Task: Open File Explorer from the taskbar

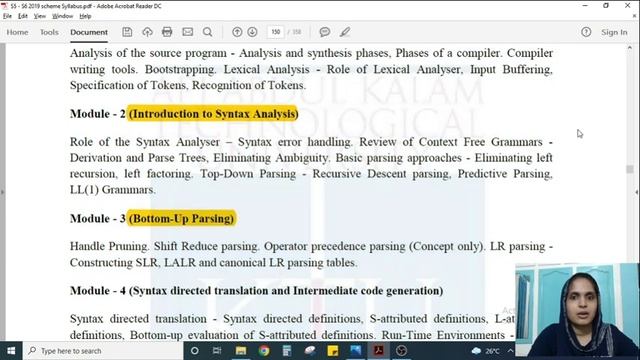Action: (241, 351)
